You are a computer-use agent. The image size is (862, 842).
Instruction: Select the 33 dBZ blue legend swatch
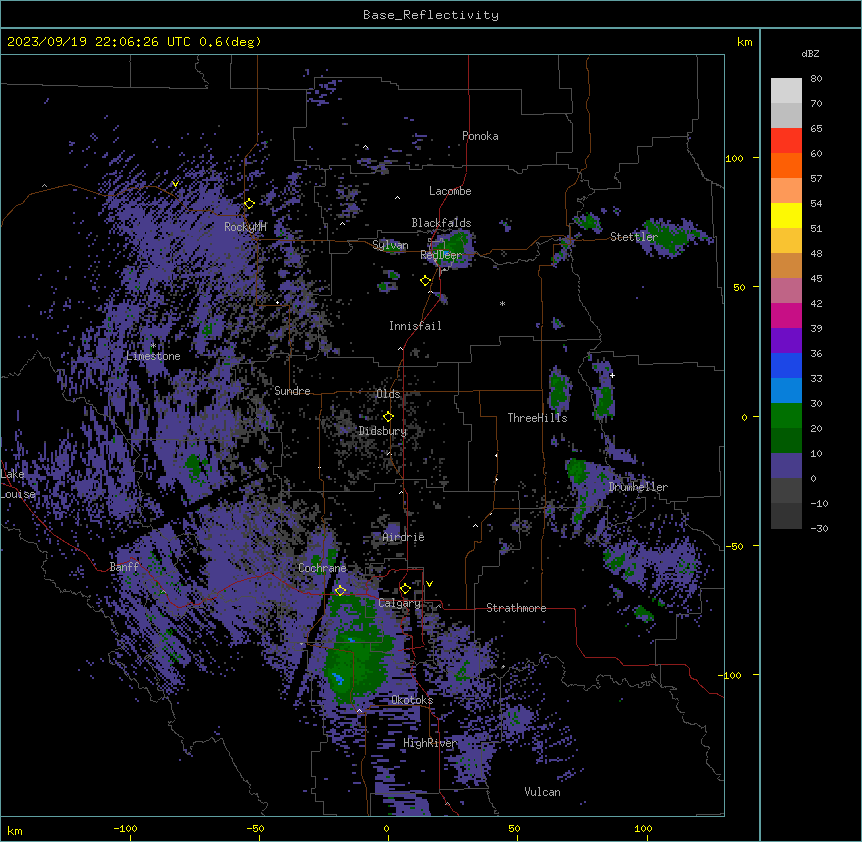click(786, 365)
